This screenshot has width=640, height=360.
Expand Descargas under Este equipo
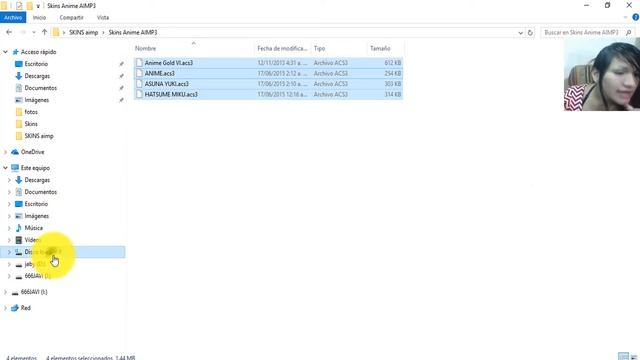pyautogui.click(x=9, y=180)
